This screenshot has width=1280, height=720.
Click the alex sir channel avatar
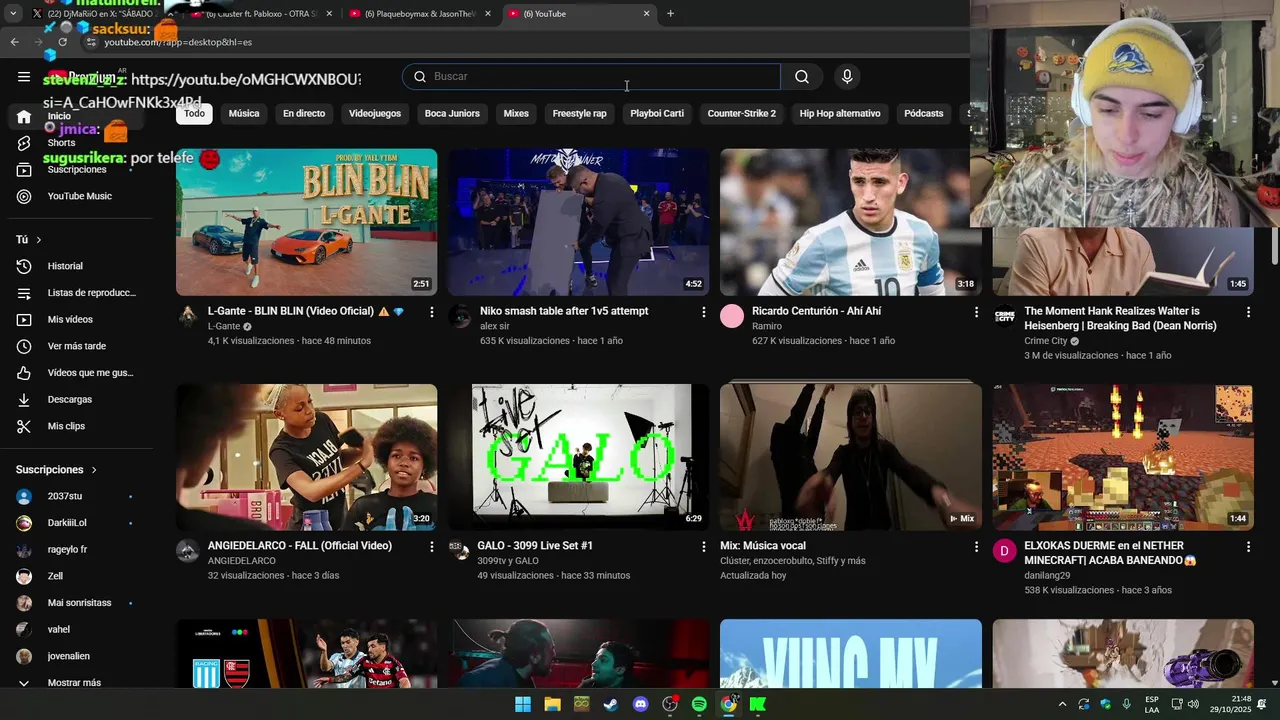click(x=460, y=317)
